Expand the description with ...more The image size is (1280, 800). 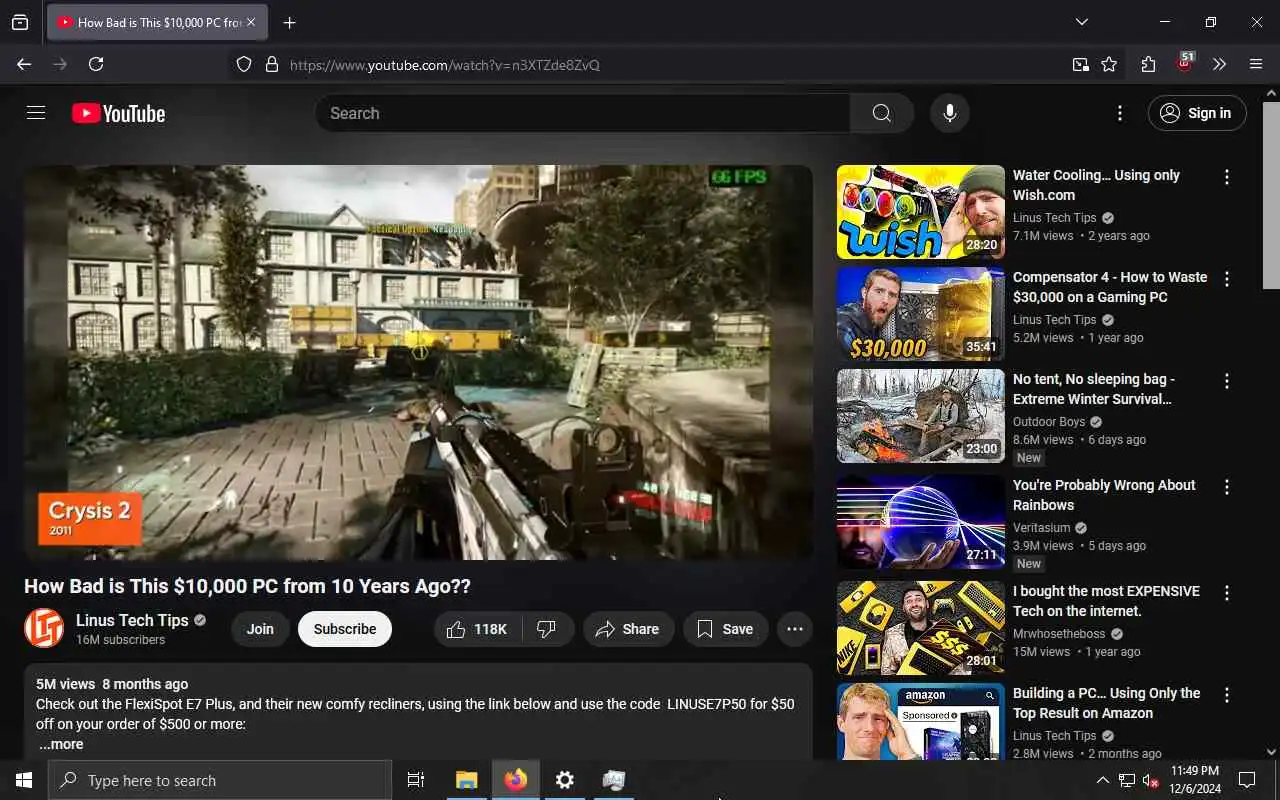coord(61,744)
